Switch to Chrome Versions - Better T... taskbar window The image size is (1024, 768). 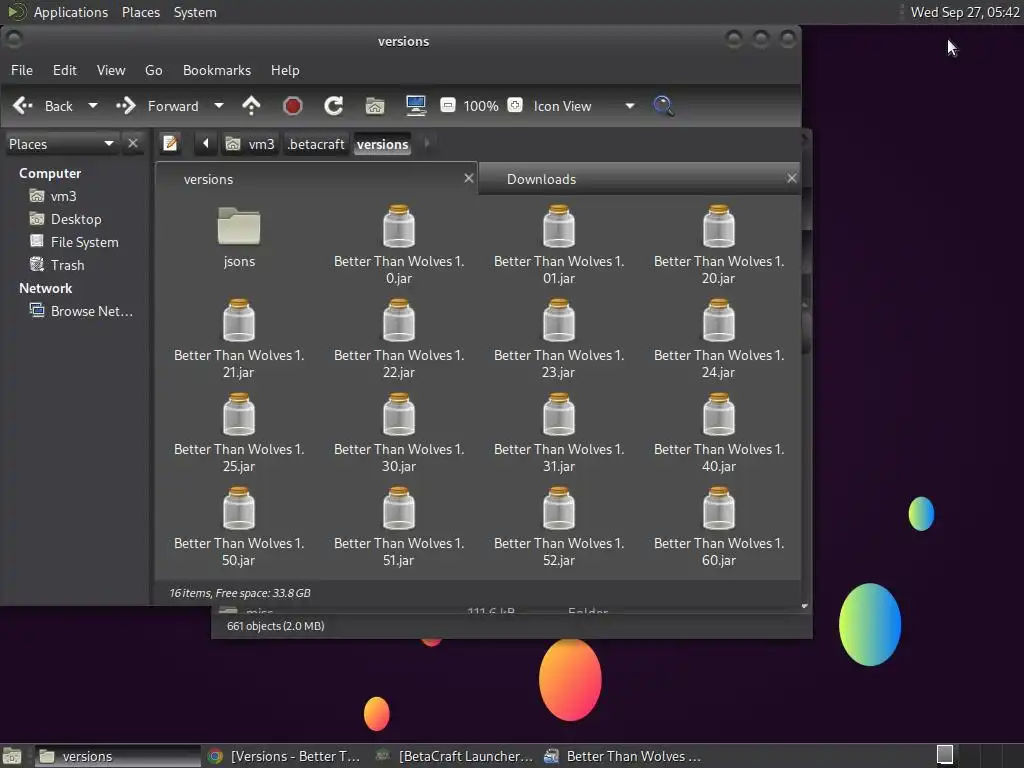(x=285, y=756)
